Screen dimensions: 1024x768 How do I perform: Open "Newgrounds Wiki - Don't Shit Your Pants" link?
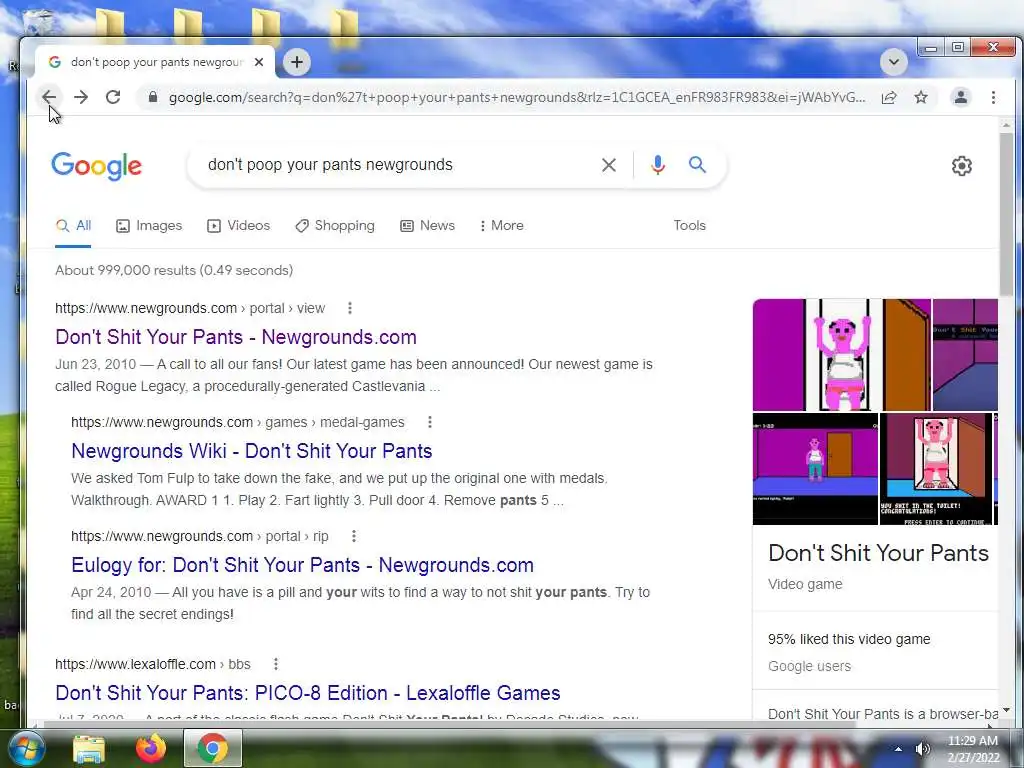251,451
